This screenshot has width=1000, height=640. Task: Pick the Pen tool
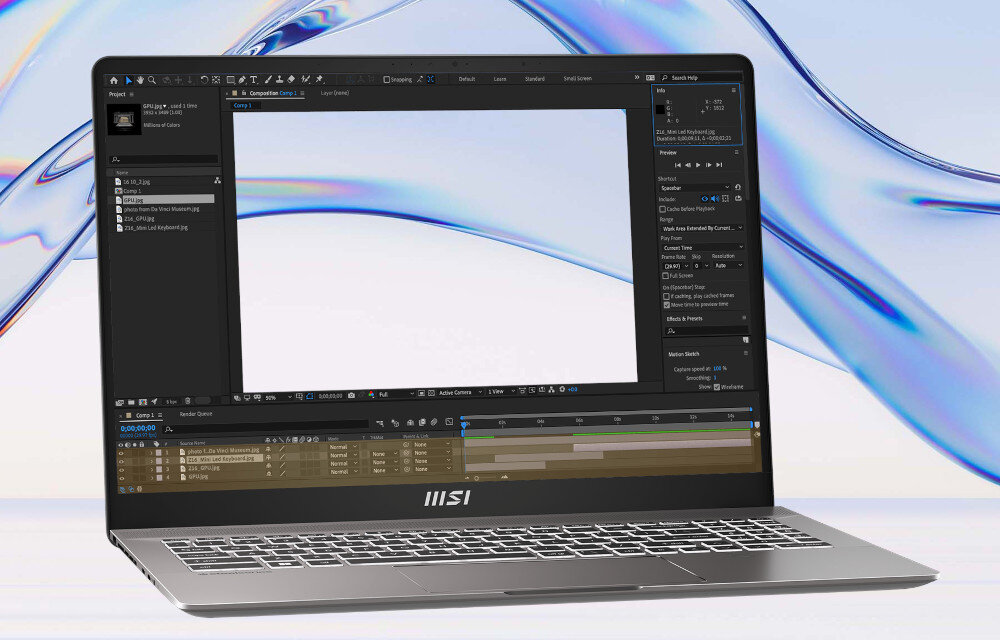pyautogui.click(x=241, y=80)
